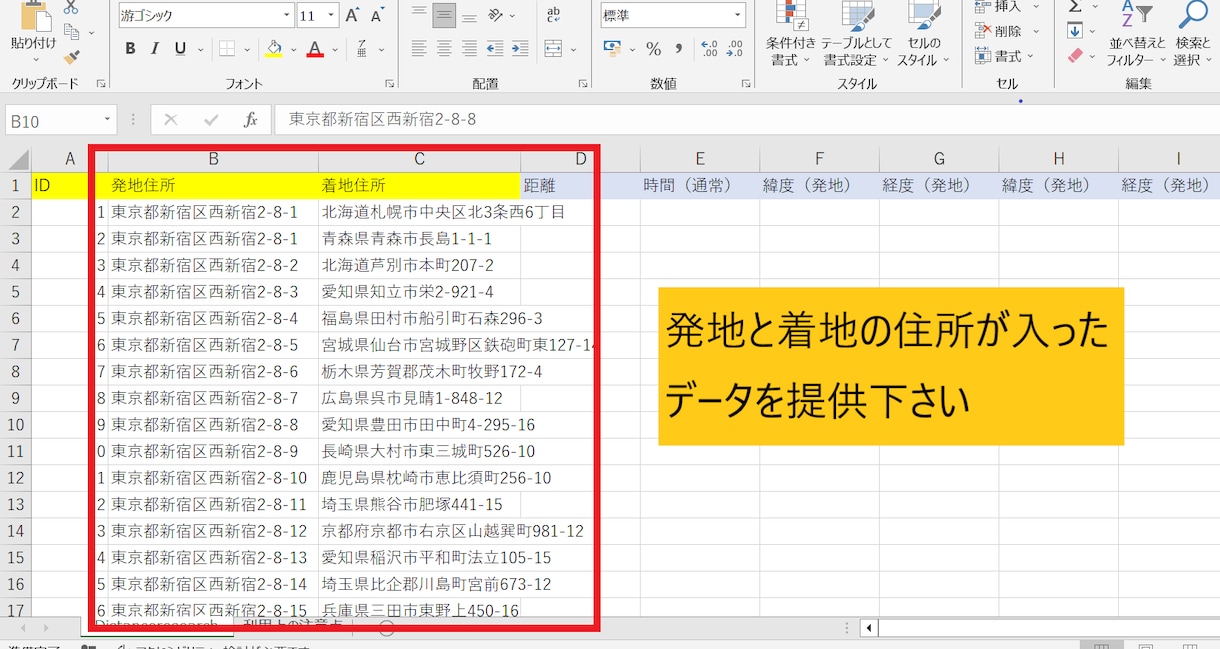The width and height of the screenshot is (1220, 649).
Task: Click the Cut scissors icon
Action: point(71,8)
